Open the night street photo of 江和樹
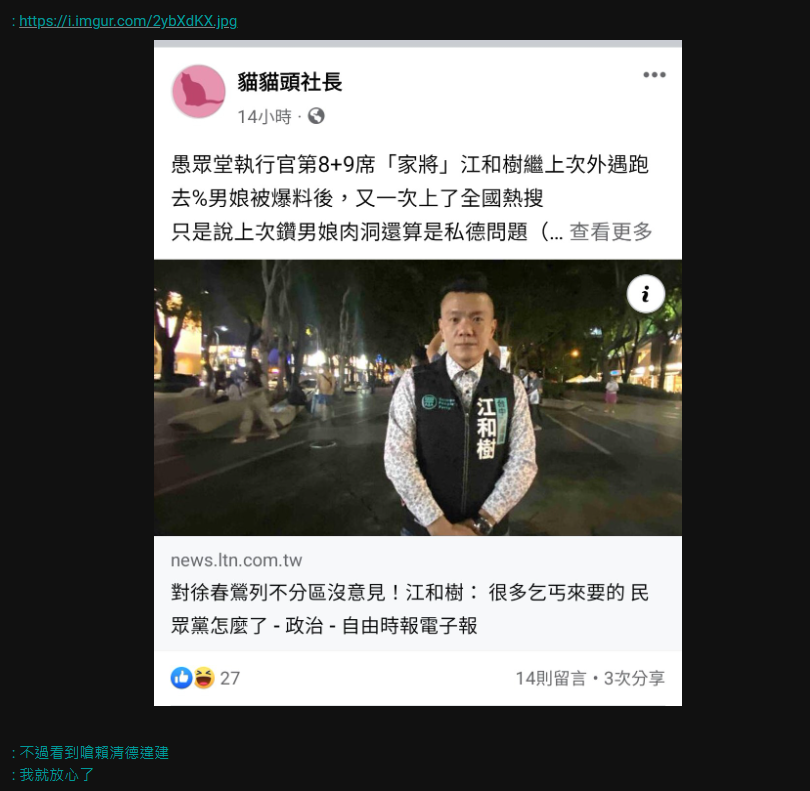810x791 pixels. point(417,397)
